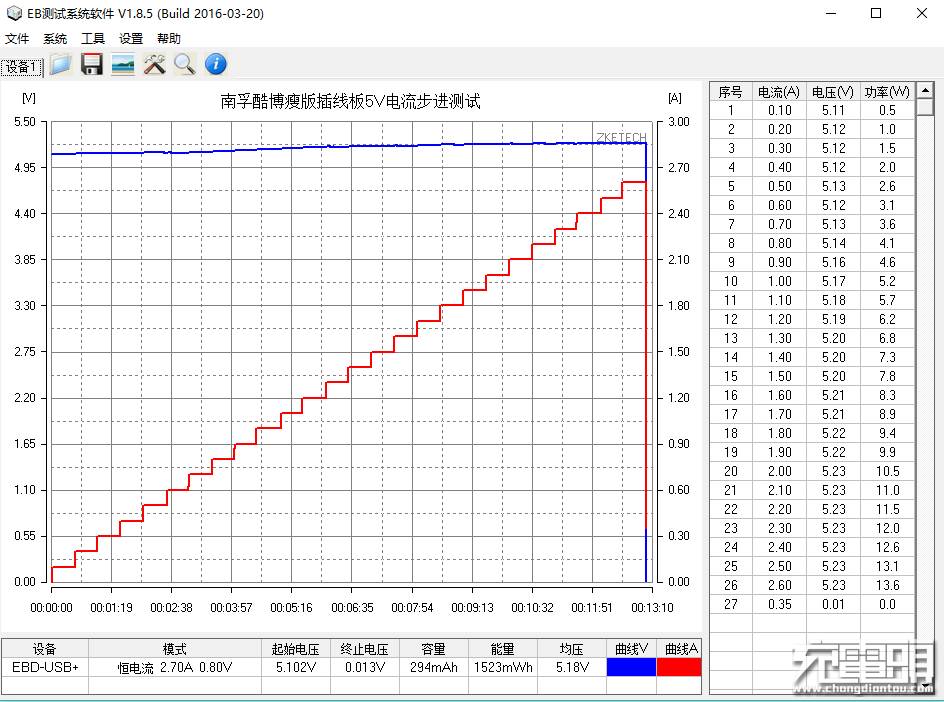Click the open folder toolbar icon
This screenshot has height=702, width=944.
(x=61, y=64)
